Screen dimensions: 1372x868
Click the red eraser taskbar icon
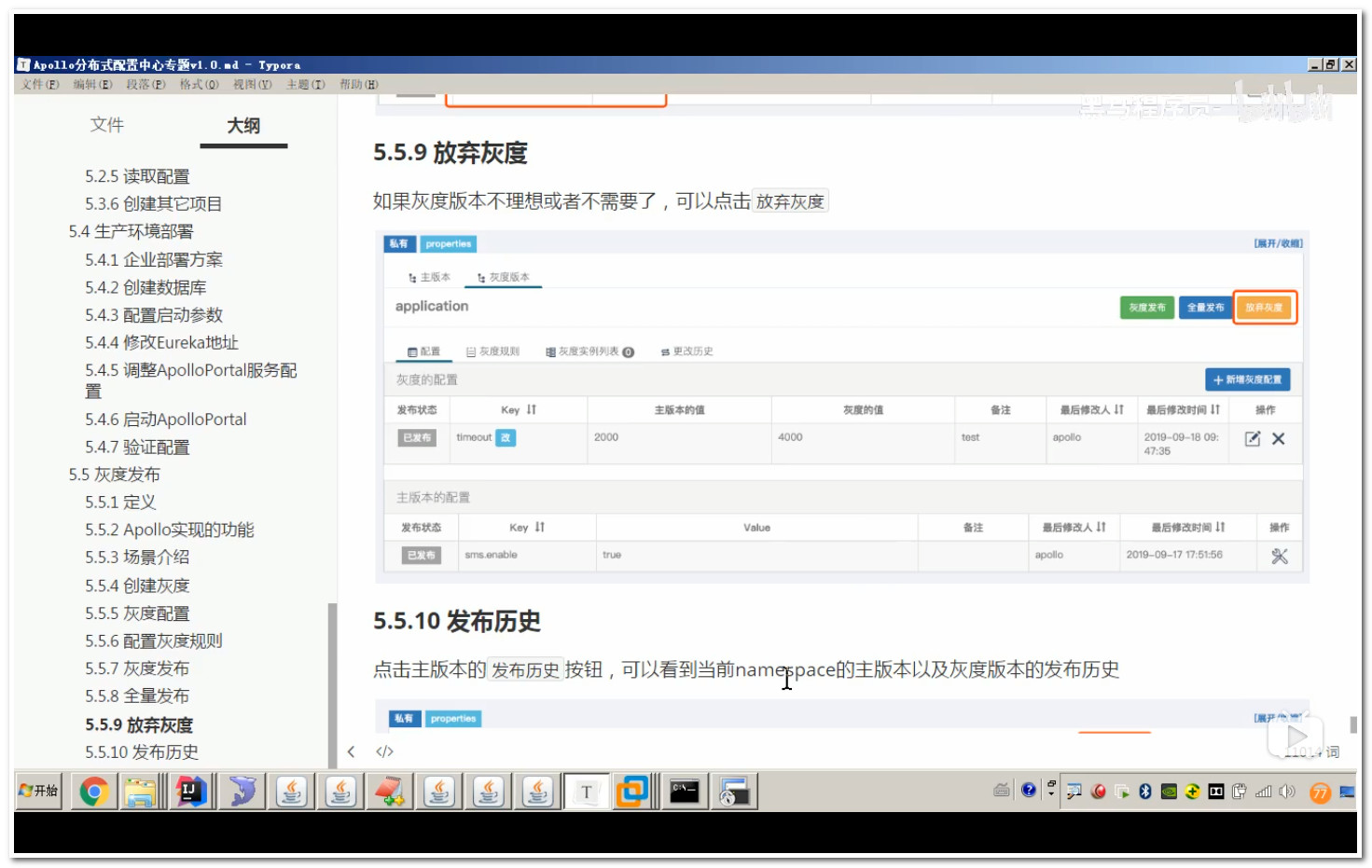tap(390, 792)
